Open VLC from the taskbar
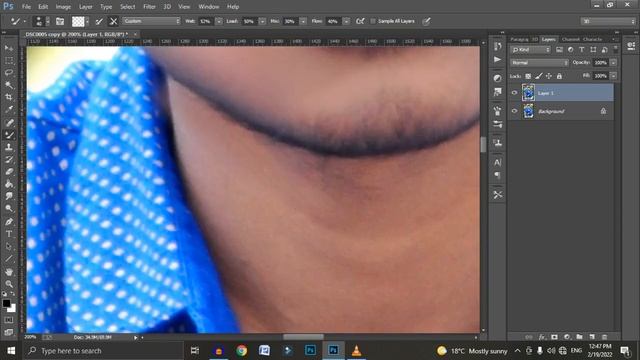Viewport: 640px width, 360px height. coord(356,351)
